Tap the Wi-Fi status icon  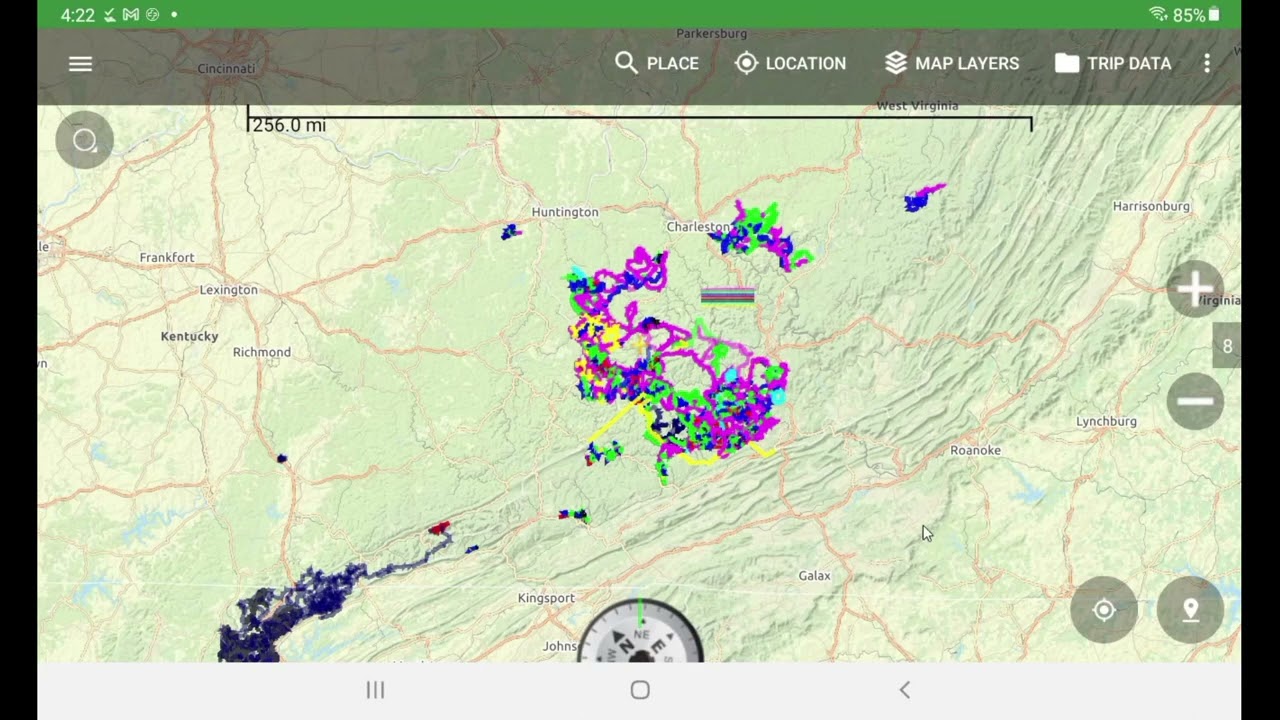[1158, 14]
